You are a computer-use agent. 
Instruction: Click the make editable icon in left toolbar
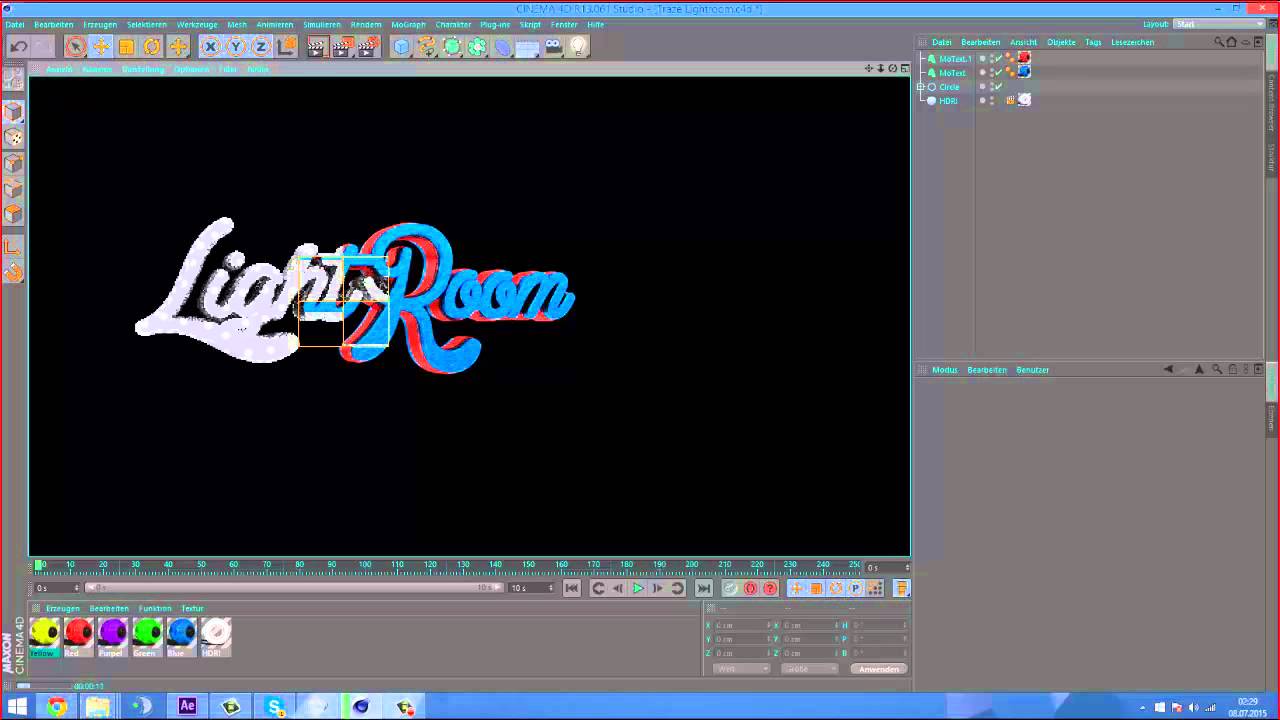click(x=13, y=80)
